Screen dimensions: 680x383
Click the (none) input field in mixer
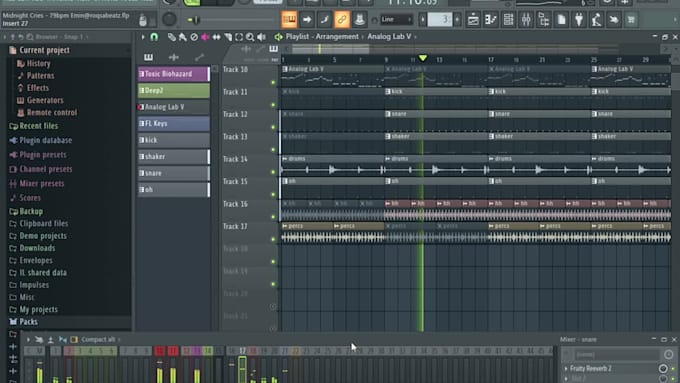click(616, 355)
